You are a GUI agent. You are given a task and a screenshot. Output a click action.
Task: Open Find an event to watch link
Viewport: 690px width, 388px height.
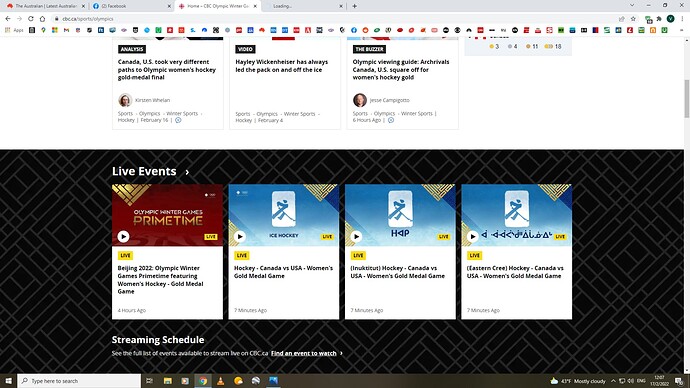[304, 353]
